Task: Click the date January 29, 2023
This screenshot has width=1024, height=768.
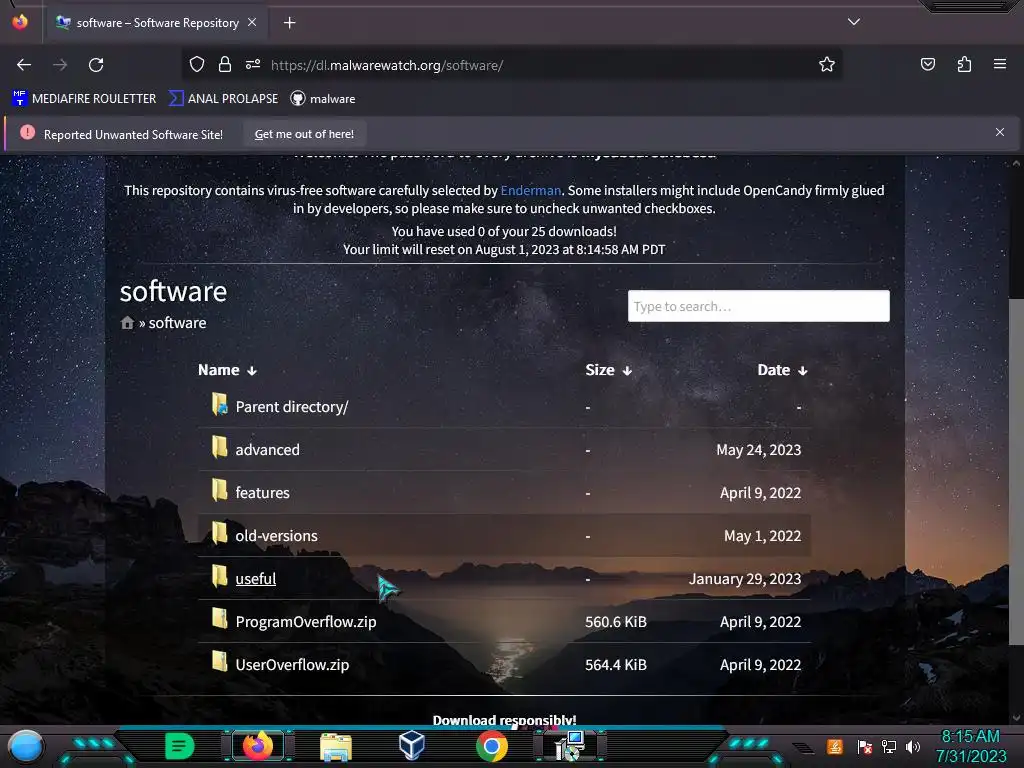Action: pos(744,579)
